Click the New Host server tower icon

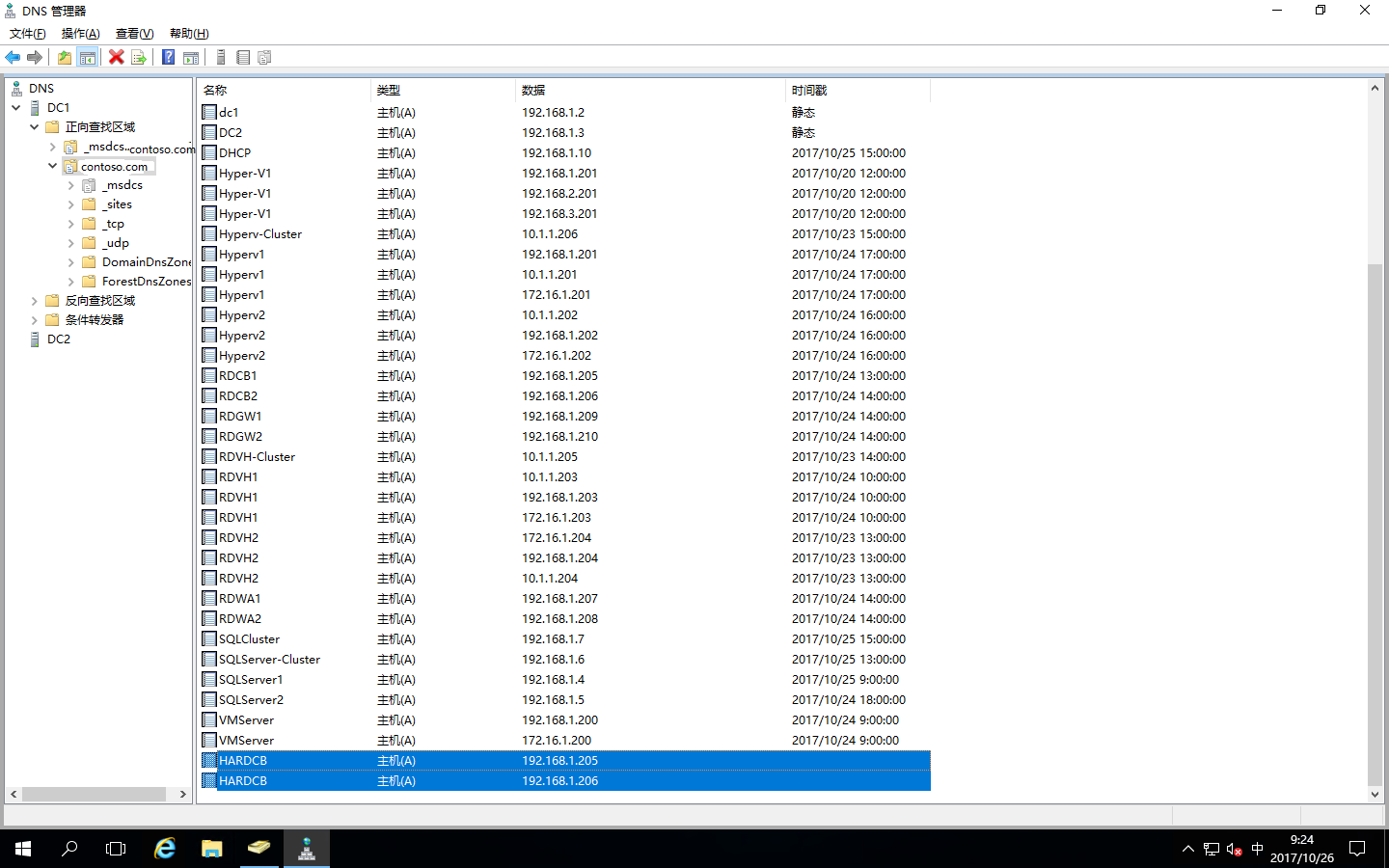tap(221, 58)
